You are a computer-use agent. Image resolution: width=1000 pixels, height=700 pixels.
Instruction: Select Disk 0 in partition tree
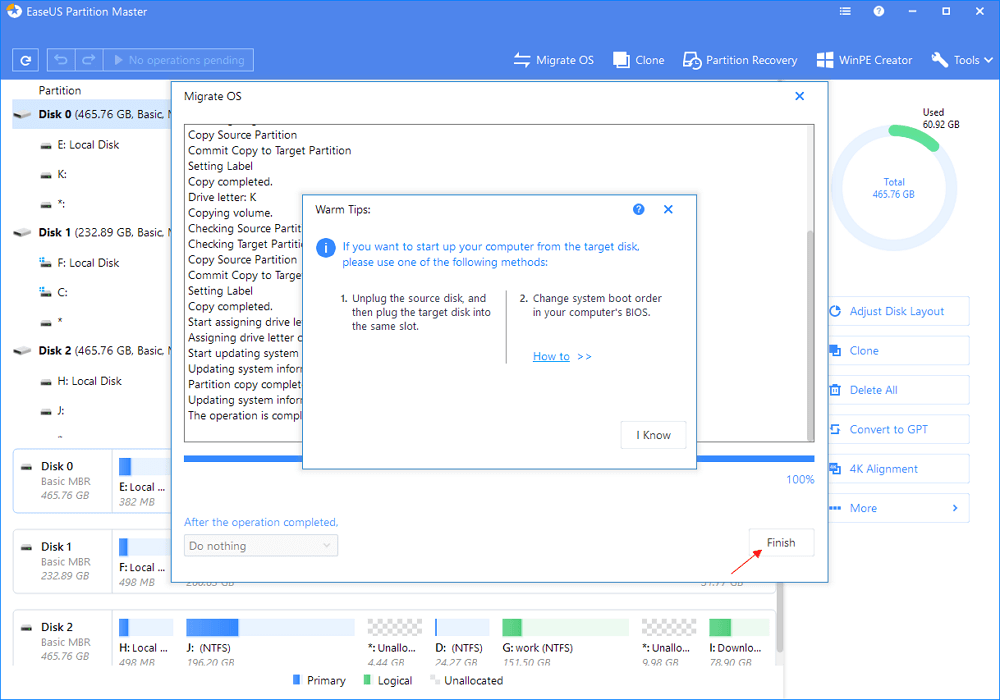pyautogui.click(x=92, y=114)
